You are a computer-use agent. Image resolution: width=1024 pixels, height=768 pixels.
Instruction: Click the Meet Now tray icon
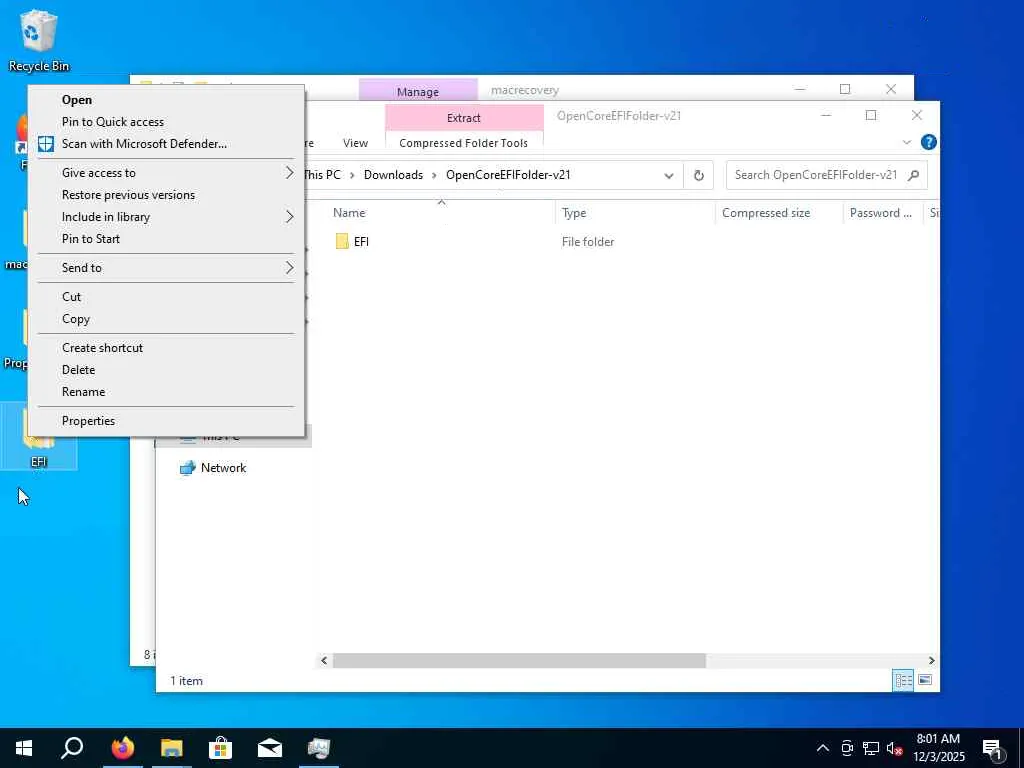pos(847,748)
